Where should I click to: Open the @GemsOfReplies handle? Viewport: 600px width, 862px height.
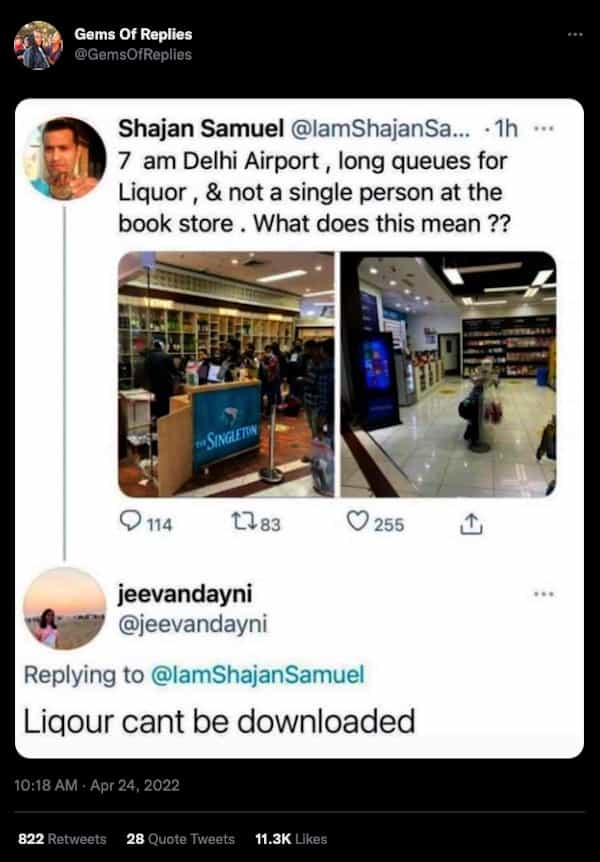point(133,54)
